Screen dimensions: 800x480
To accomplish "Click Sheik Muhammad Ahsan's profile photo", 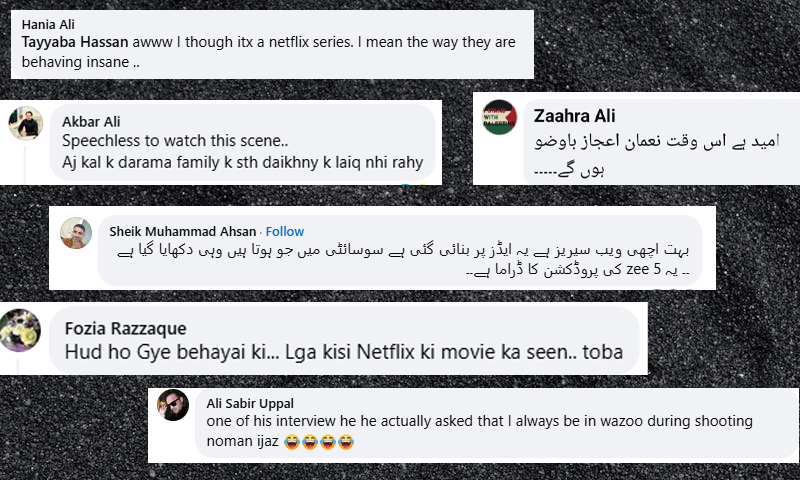I will tap(77, 232).
